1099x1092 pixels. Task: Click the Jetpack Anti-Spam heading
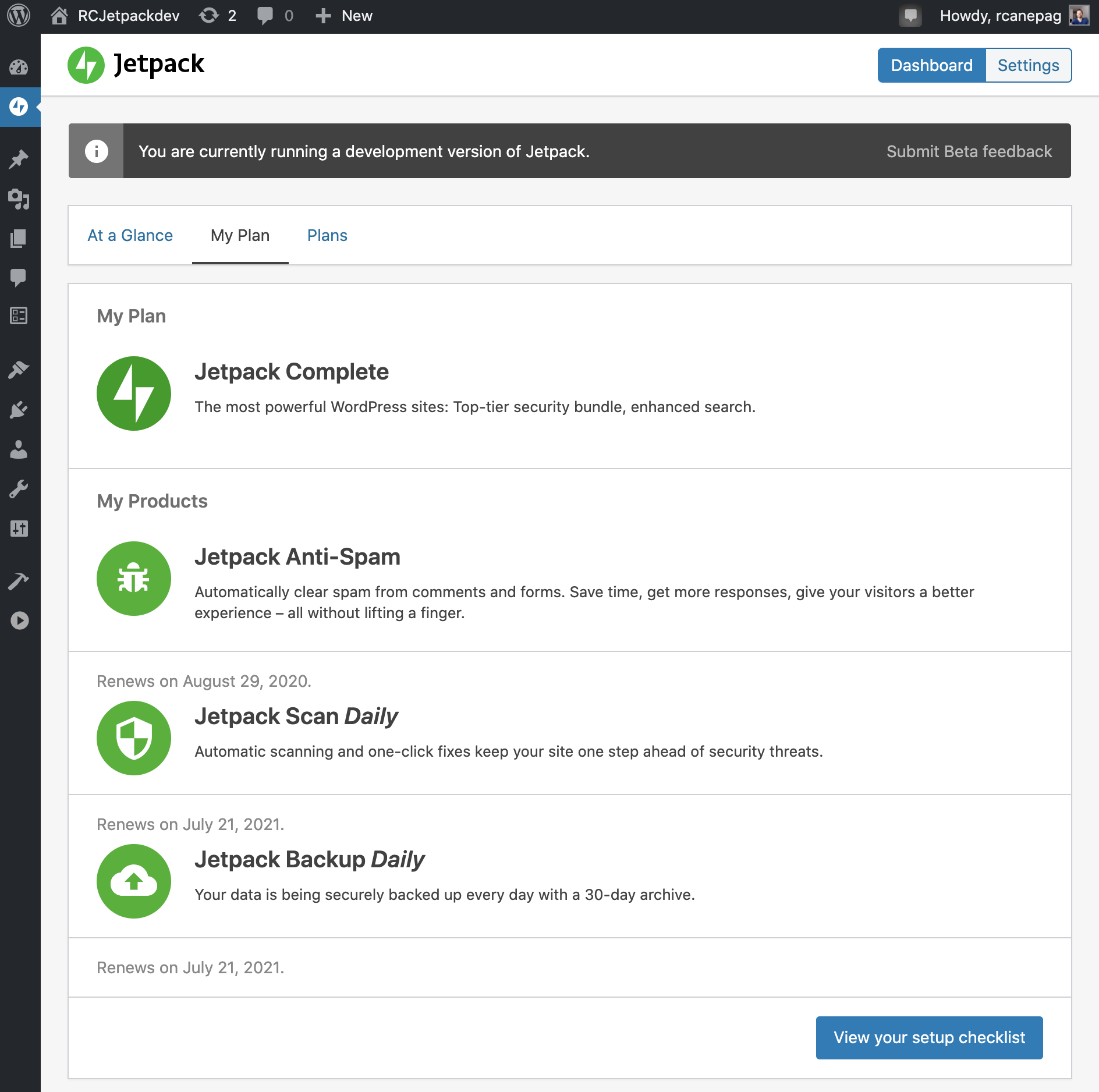297,556
